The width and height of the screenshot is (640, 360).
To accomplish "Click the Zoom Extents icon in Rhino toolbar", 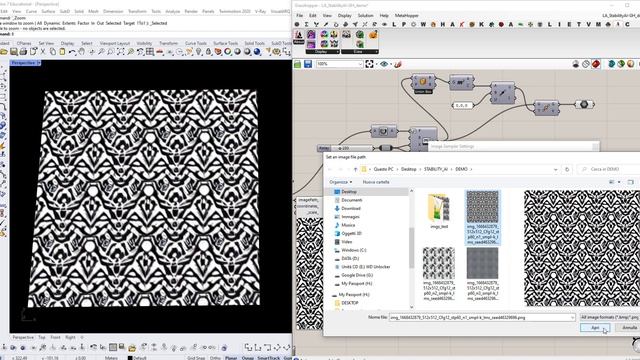I will [120, 52].
